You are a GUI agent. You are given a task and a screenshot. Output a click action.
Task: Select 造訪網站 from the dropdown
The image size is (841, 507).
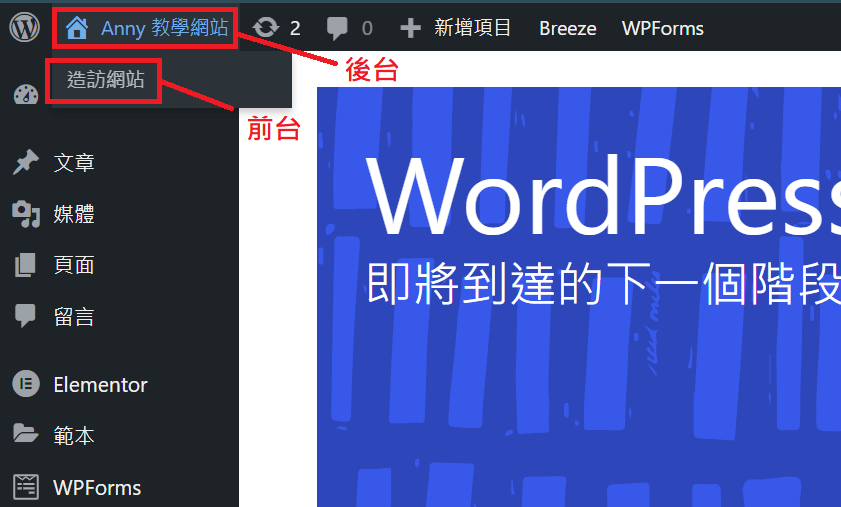[x=105, y=80]
